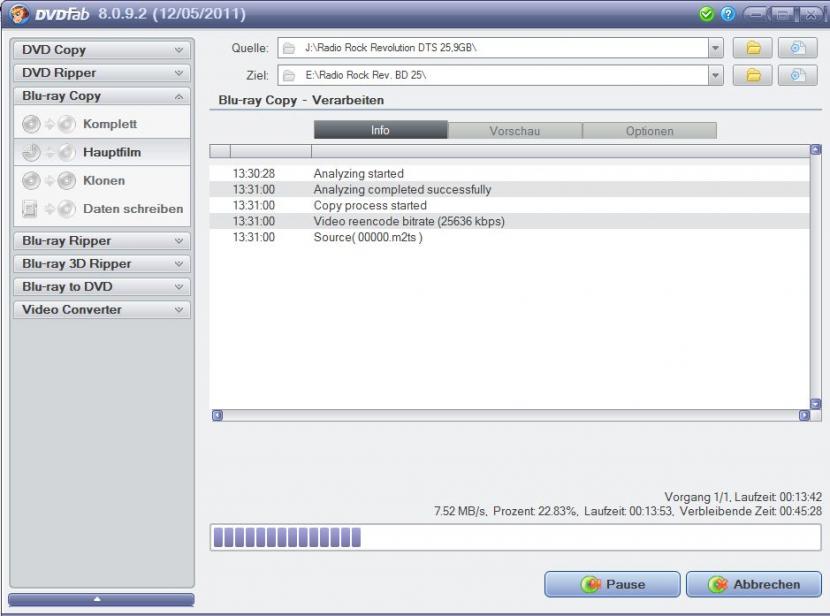
Task: Select Komplett copy mode
Action: click(102, 124)
